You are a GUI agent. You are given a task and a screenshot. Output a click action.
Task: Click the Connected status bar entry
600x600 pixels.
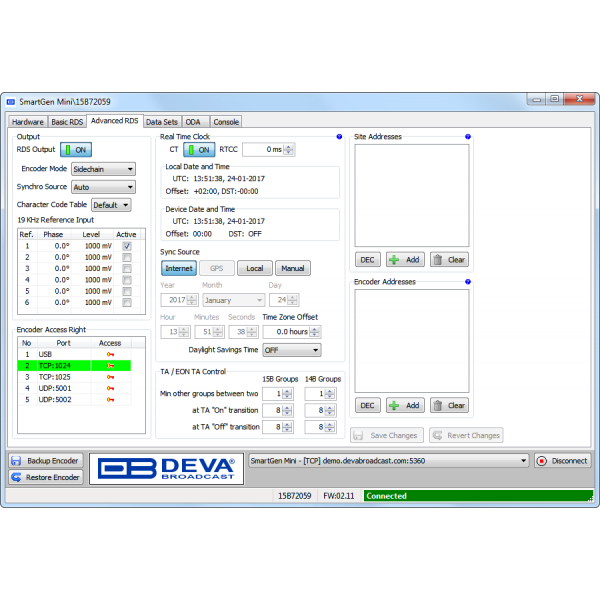(x=478, y=496)
